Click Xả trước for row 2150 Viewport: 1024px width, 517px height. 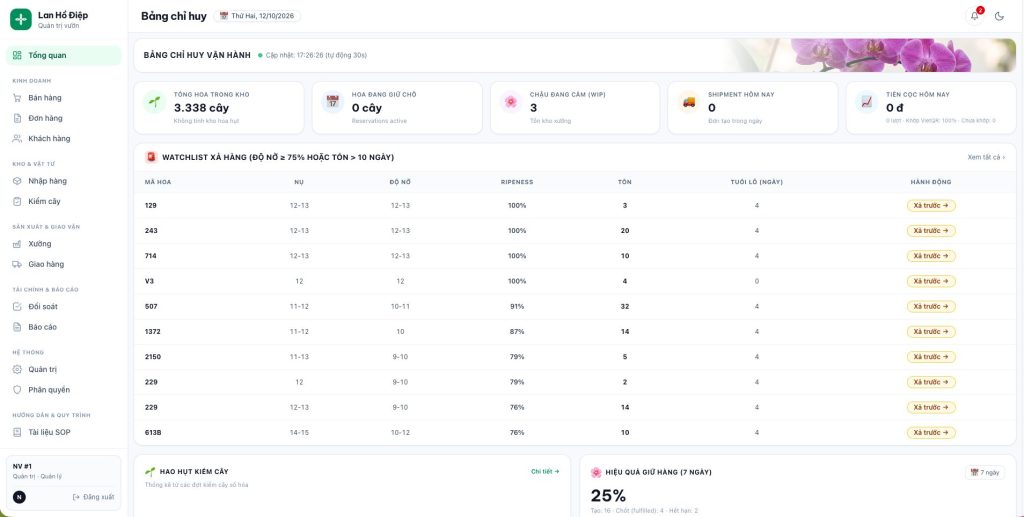tap(931, 357)
